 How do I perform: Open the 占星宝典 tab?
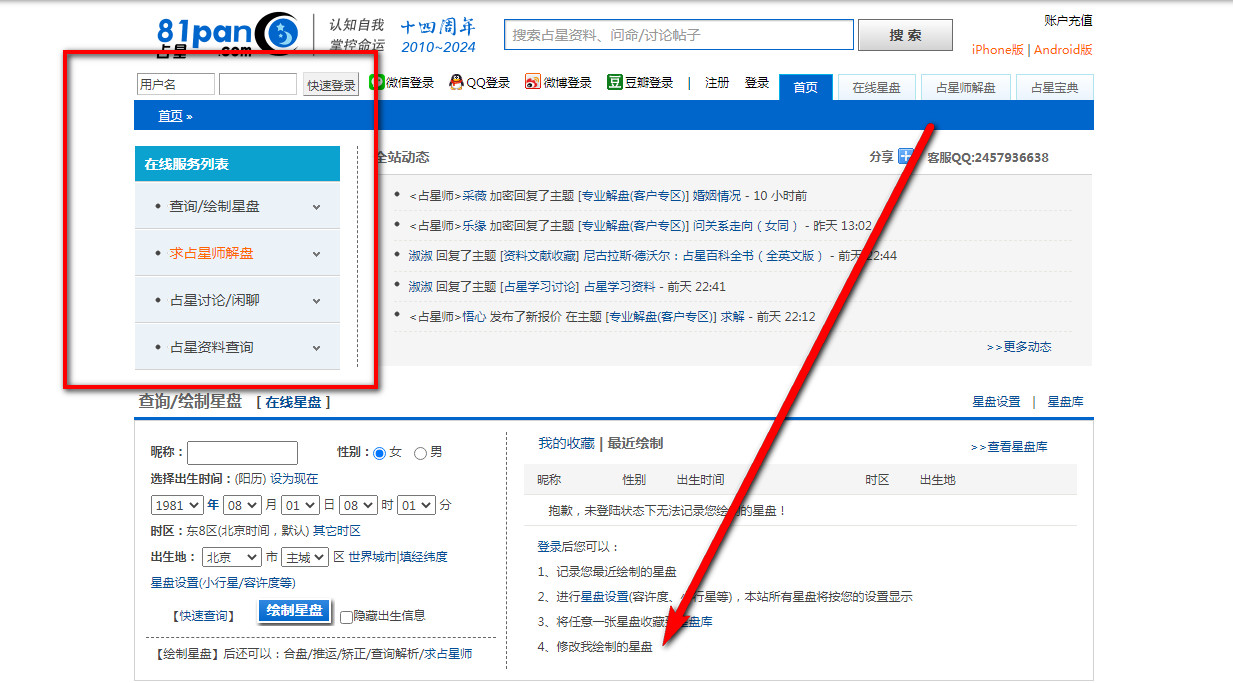pyautogui.click(x=1055, y=88)
